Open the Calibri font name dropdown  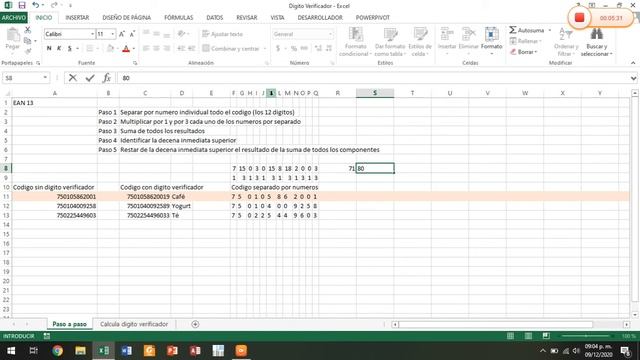coord(93,34)
